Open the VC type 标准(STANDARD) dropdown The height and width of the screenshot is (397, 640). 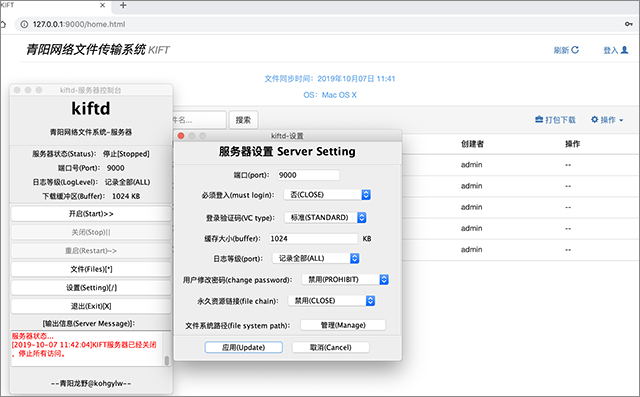pyautogui.click(x=325, y=217)
